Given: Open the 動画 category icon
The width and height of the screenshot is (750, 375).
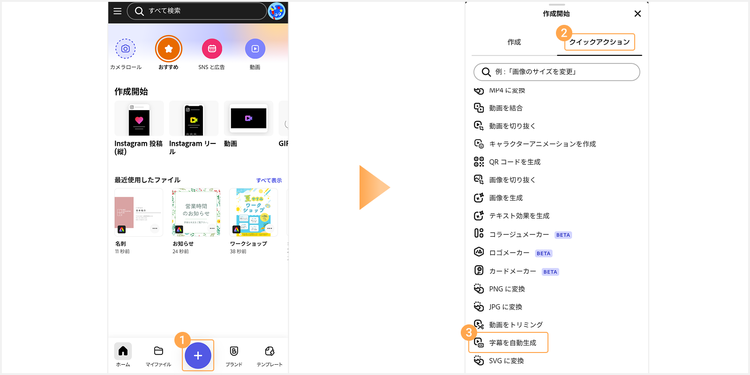Looking at the screenshot, I should [255, 49].
